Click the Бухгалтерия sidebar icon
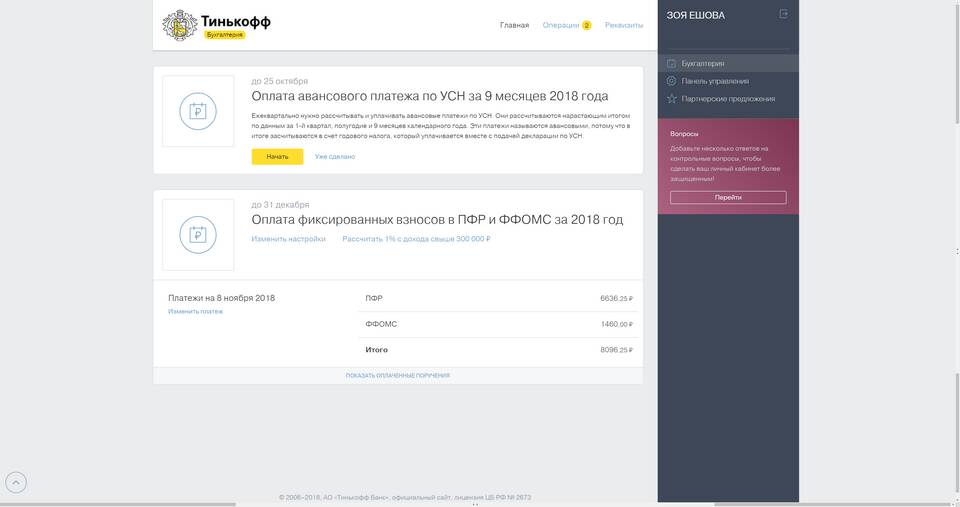 671,63
